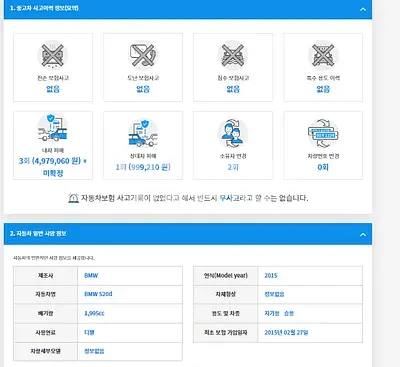Collapse the 자동차 일반 사양 정보 section chevron
Image resolution: width=400 pixels, height=367 pixels.
363,234
